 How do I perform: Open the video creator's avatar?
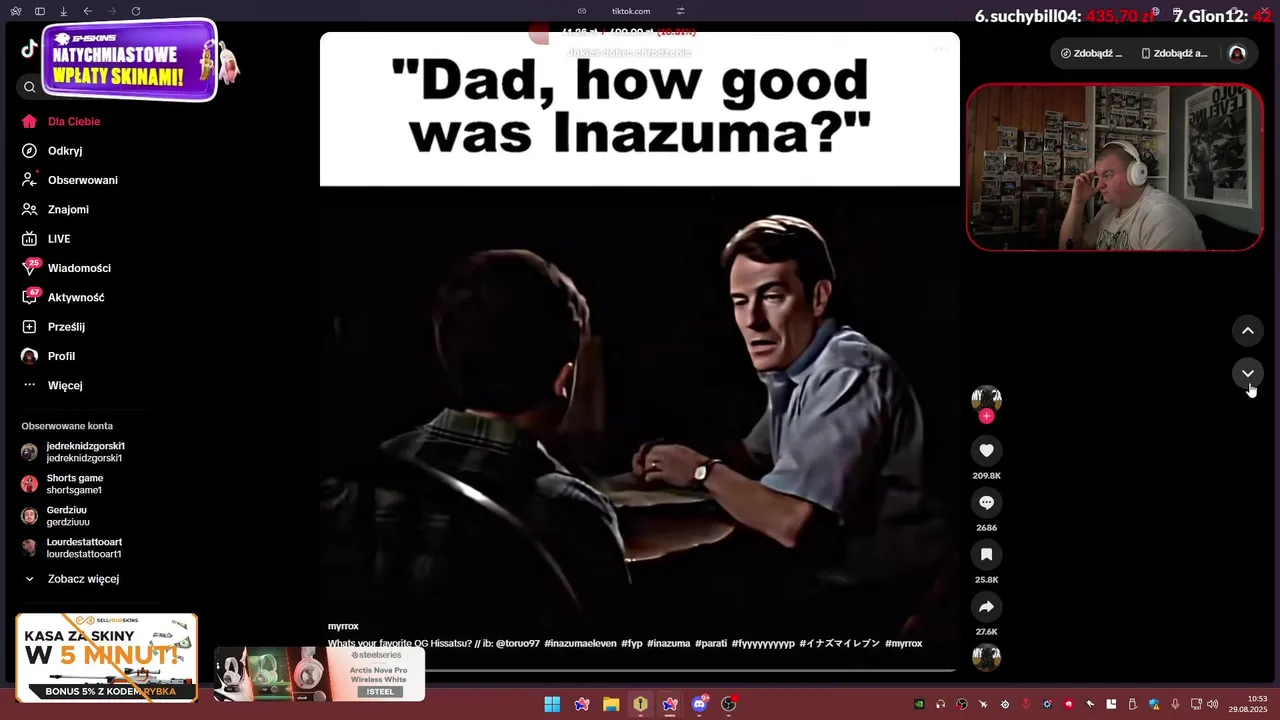pos(986,399)
